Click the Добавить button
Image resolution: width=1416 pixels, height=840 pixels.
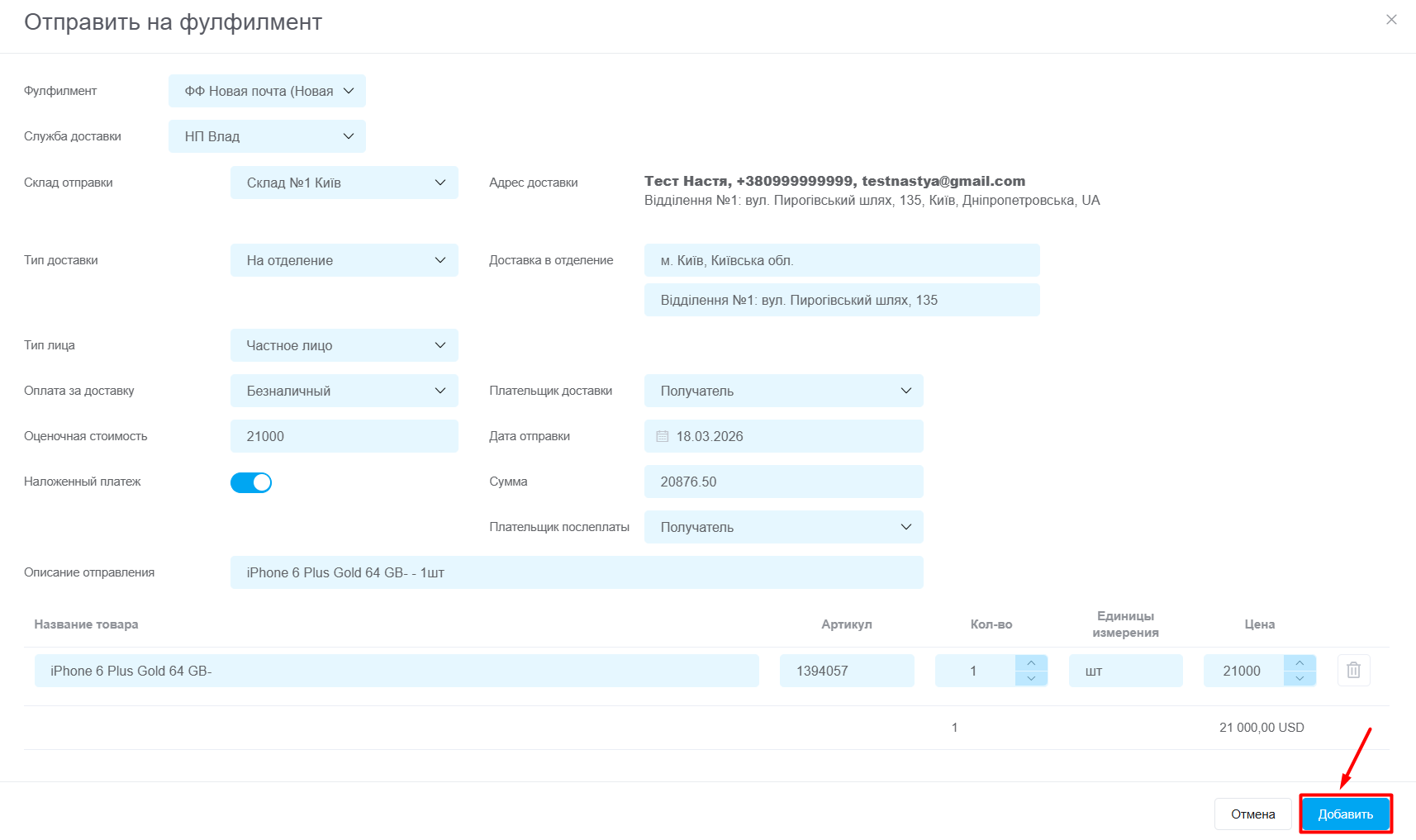(1345, 814)
